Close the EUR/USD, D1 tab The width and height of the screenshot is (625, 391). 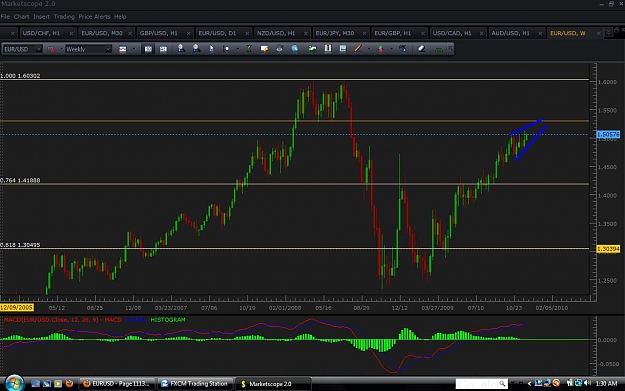pyautogui.click(x=247, y=33)
